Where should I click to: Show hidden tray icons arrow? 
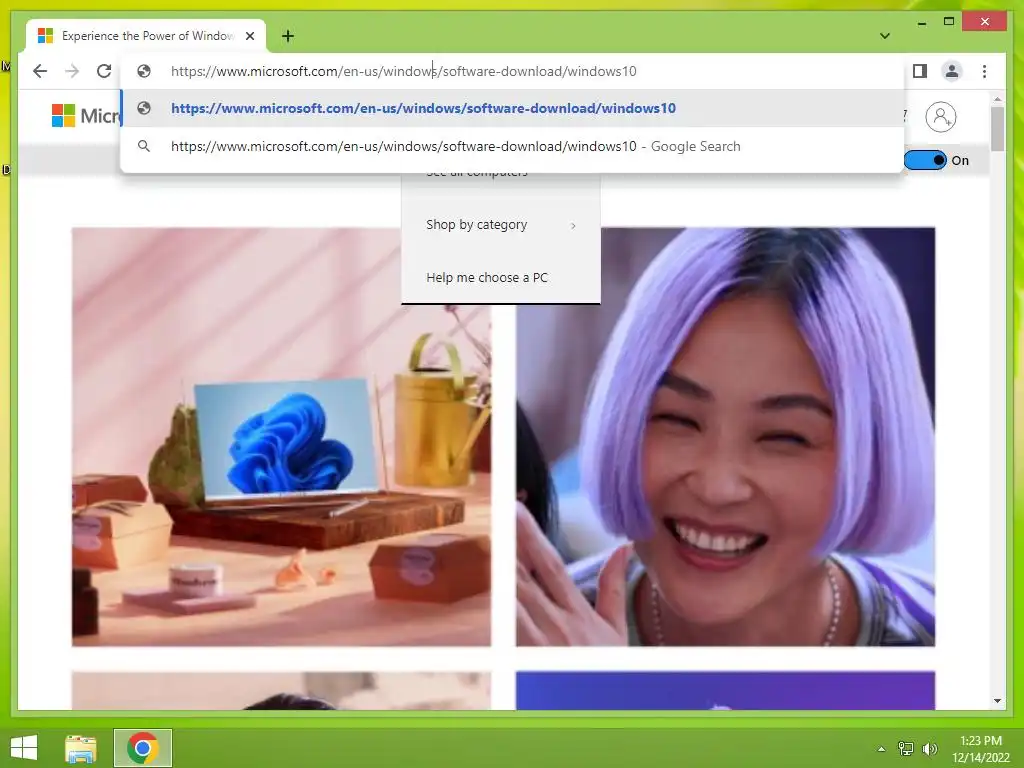tap(881, 748)
